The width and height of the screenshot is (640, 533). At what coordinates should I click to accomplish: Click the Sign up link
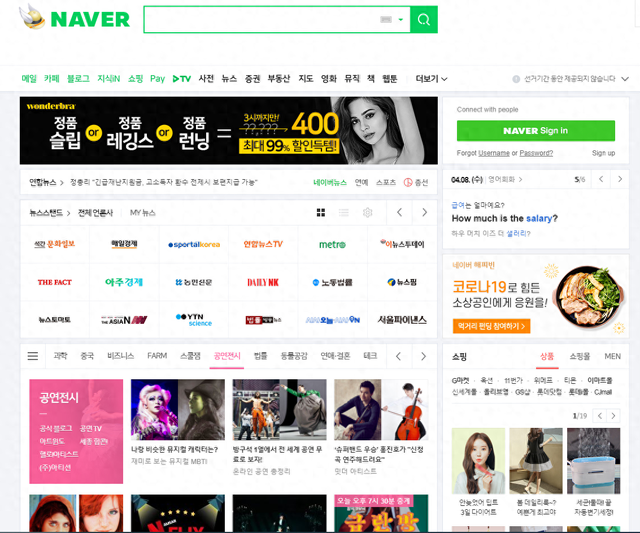603,153
